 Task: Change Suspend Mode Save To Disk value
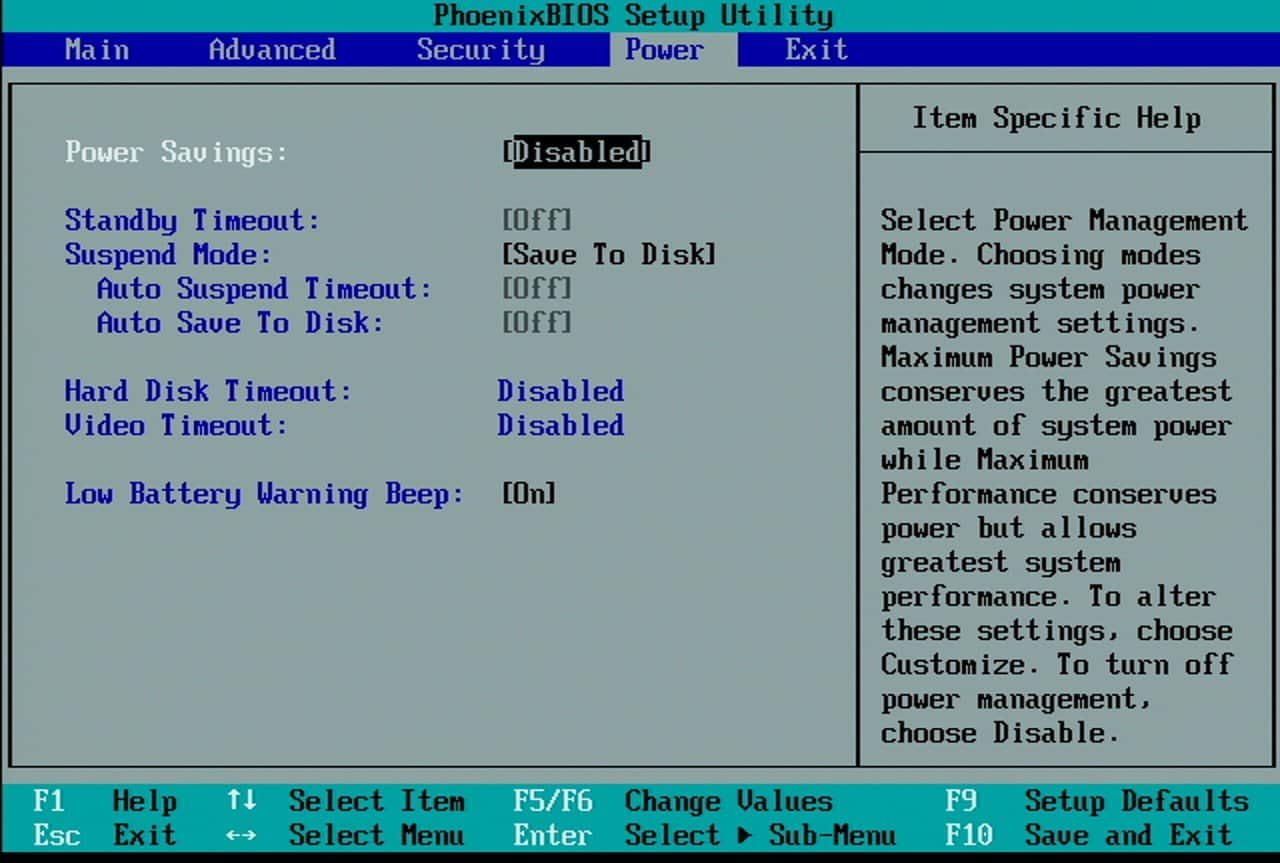[609, 254]
